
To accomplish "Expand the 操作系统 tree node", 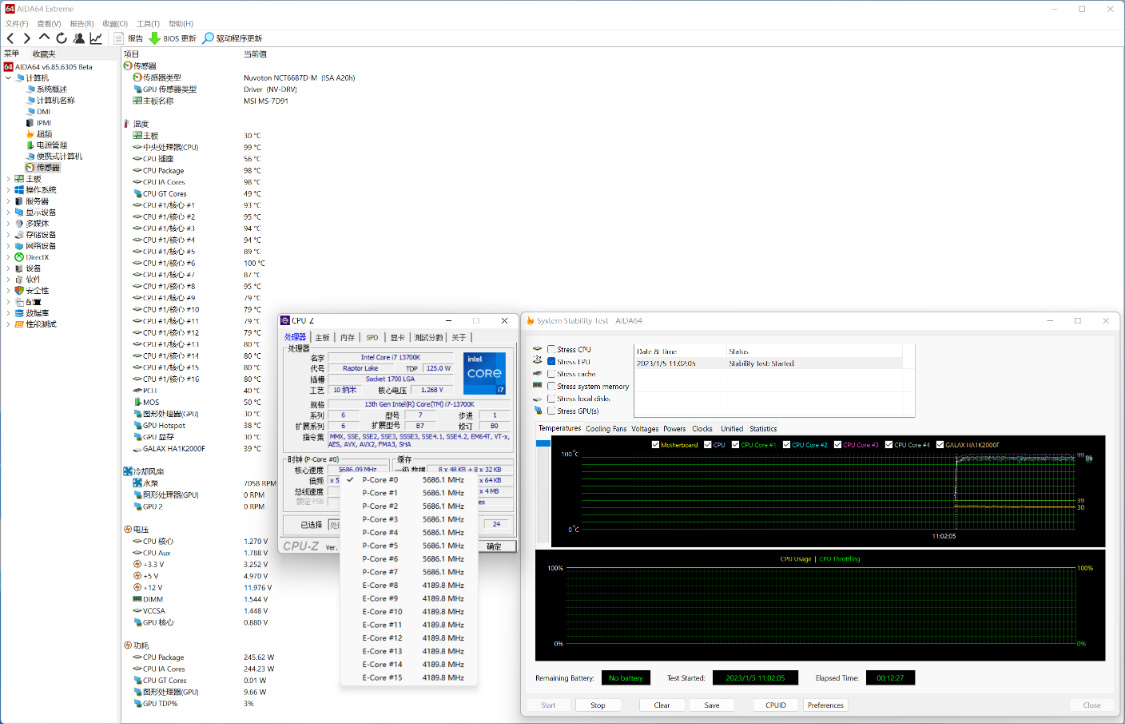I will pos(9,190).
